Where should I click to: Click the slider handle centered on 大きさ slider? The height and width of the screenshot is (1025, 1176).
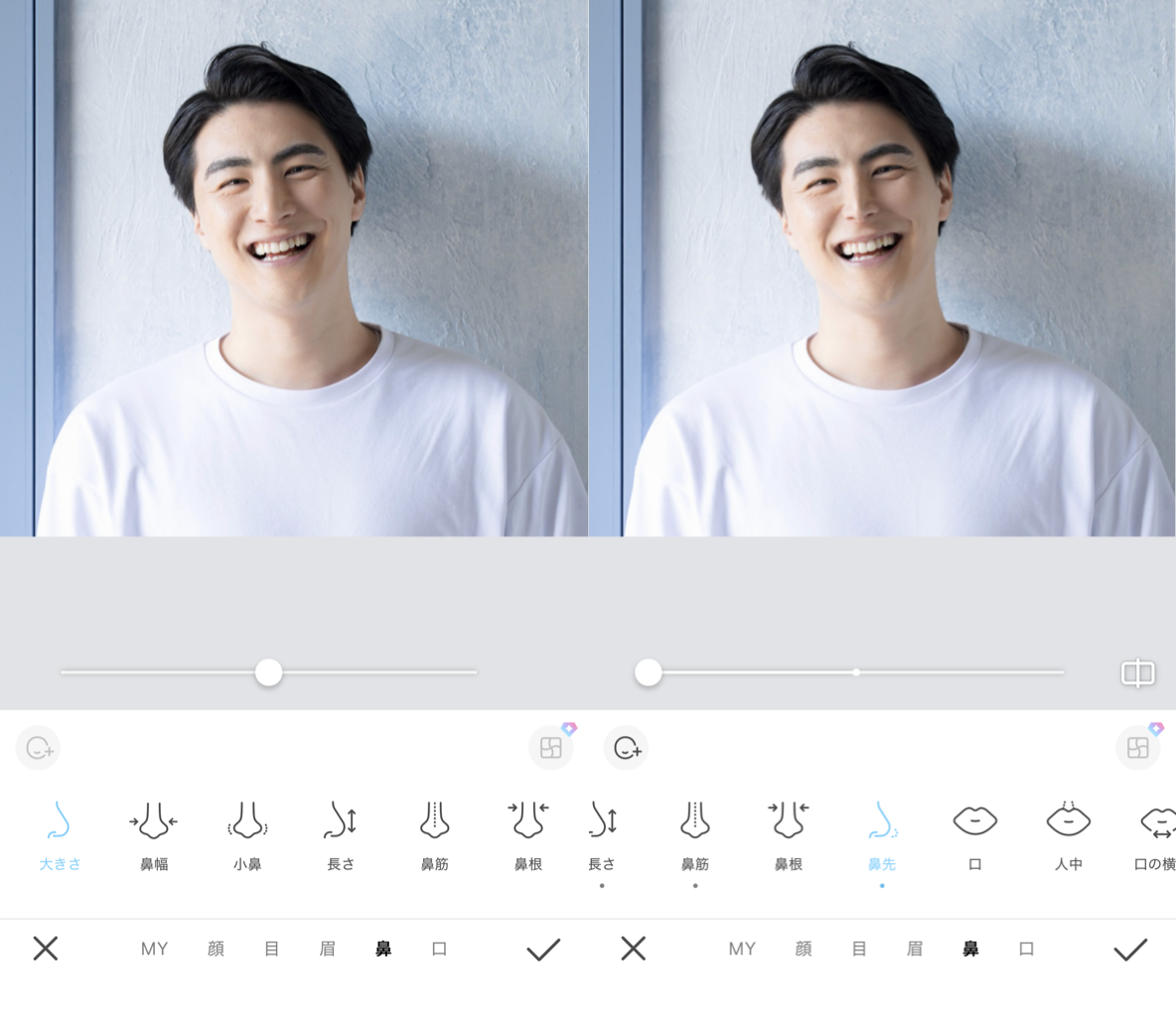[268, 672]
